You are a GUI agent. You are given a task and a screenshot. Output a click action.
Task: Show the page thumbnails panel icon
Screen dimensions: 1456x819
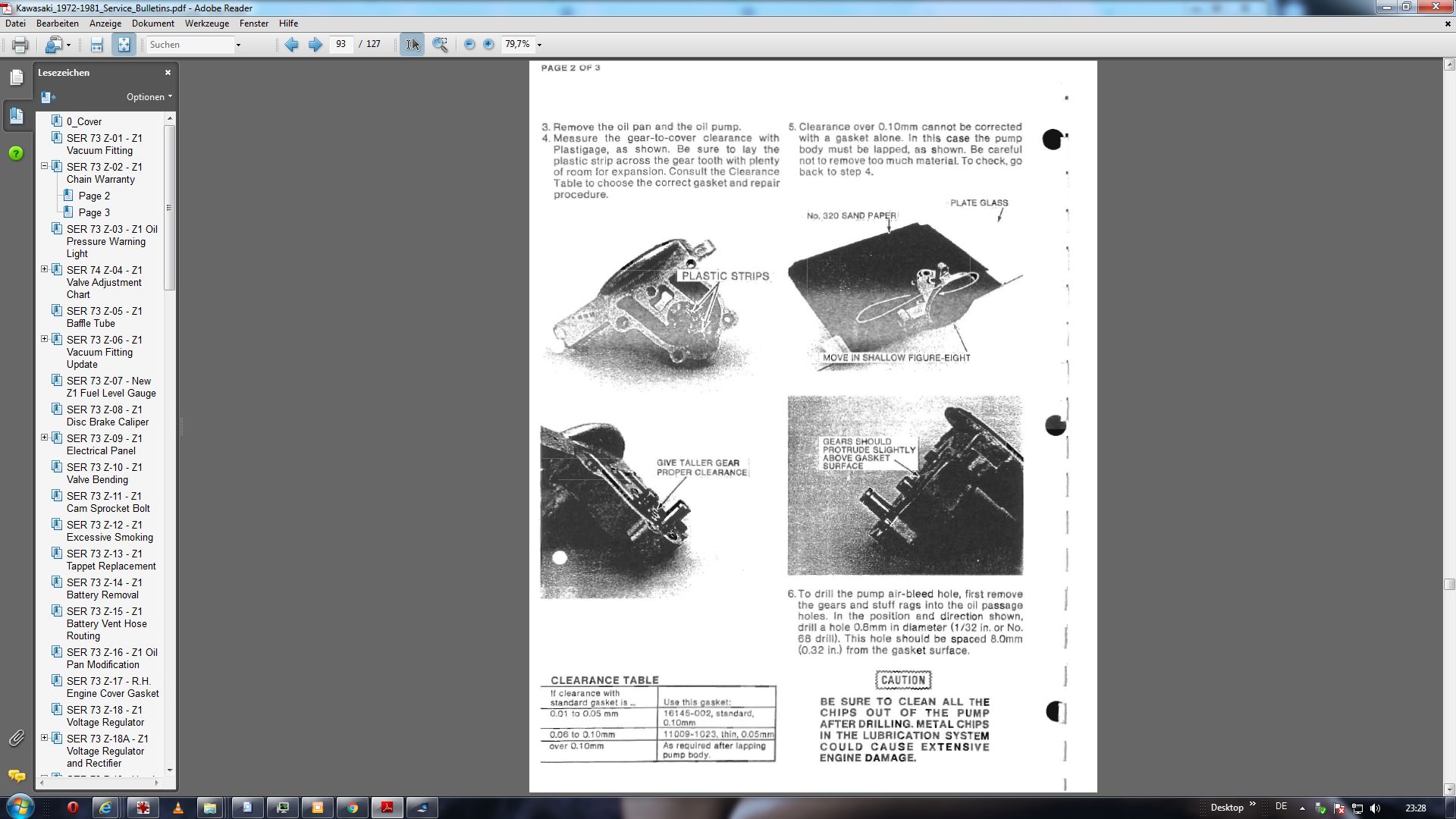pos(16,77)
